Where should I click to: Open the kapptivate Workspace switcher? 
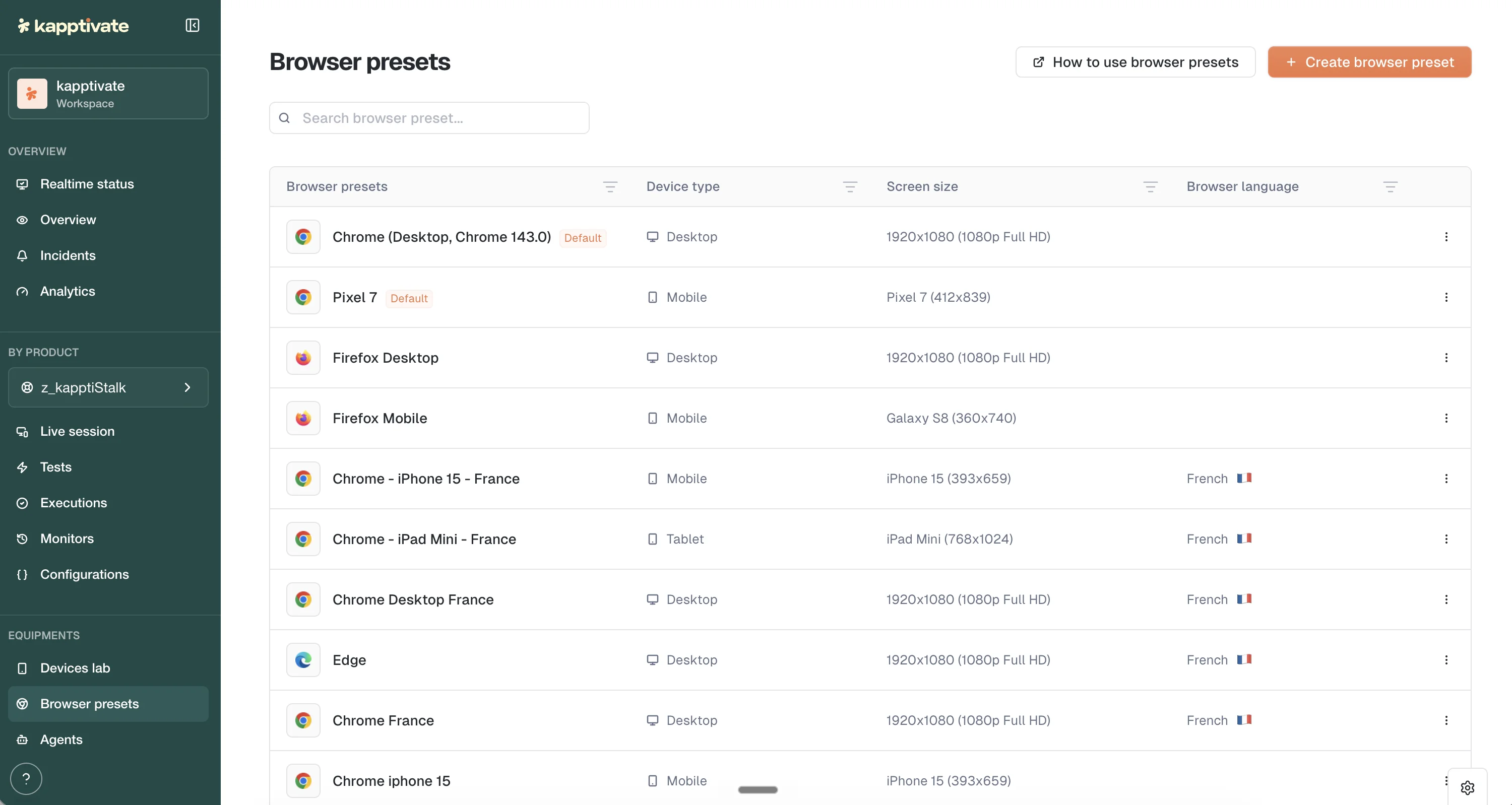coord(108,93)
